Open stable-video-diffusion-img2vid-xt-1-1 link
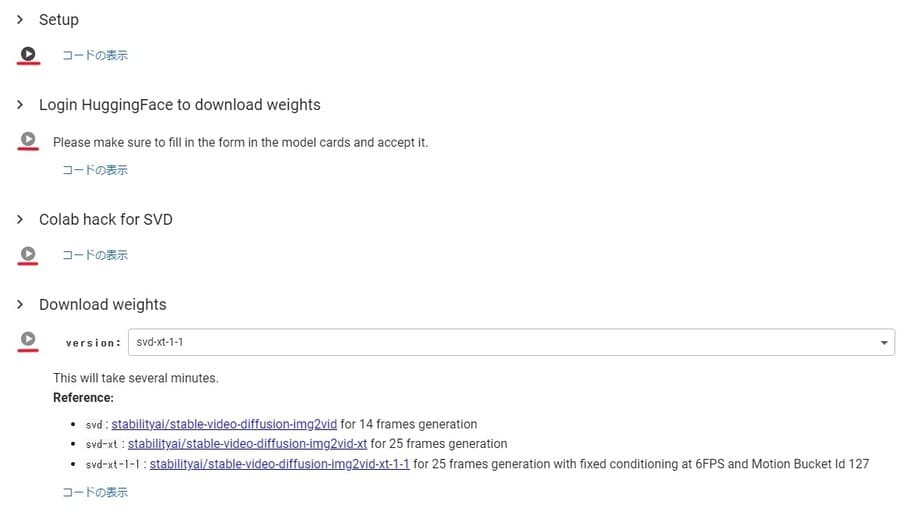The image size is (900, 519). point(280,464)
